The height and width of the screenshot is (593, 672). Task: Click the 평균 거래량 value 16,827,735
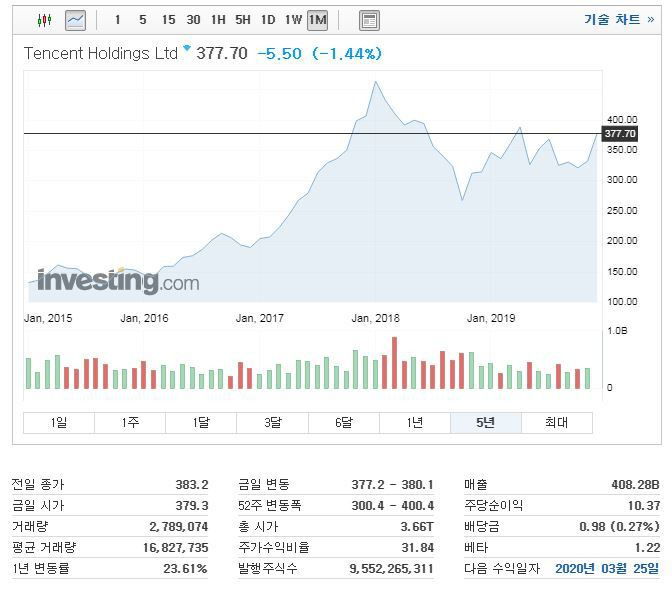pos(175,548)
